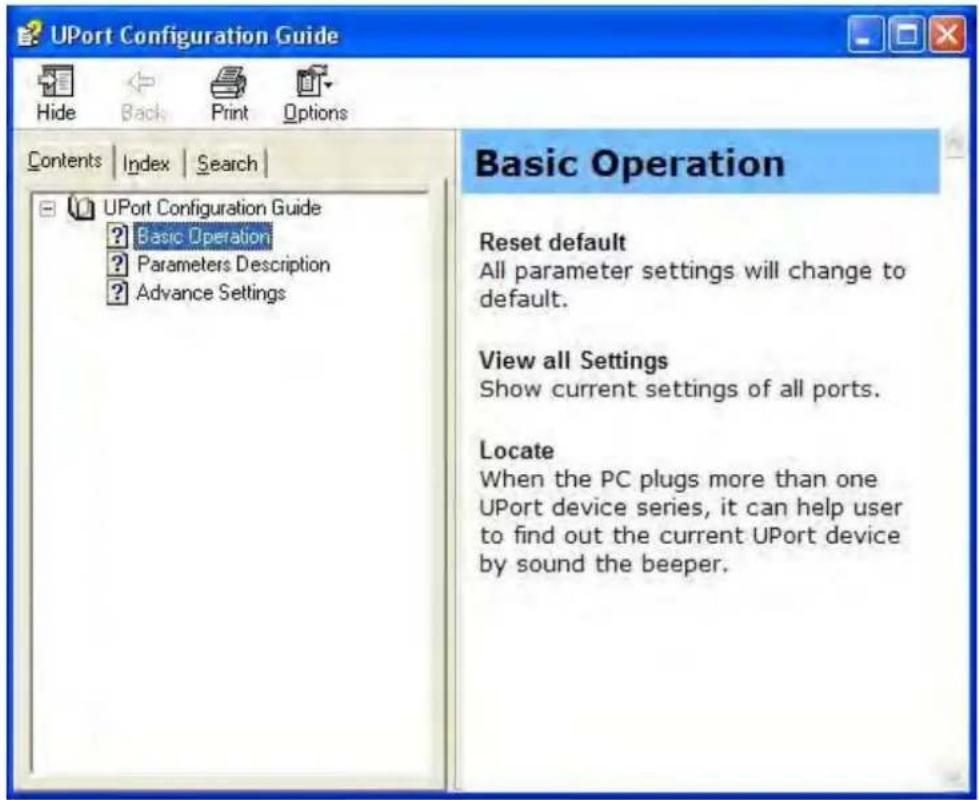Close the UPort Configuration Guide window
The height and width of the screenshot is (800, 979).
tap(947, 35)
